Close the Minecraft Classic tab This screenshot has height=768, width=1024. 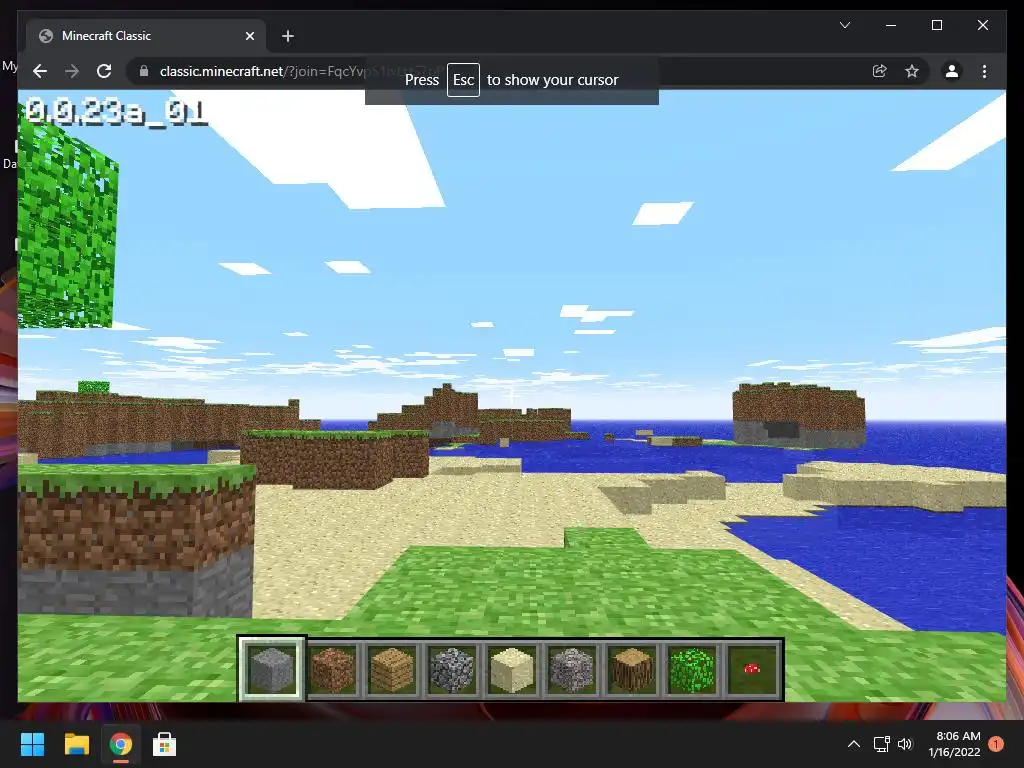point(249,37)
